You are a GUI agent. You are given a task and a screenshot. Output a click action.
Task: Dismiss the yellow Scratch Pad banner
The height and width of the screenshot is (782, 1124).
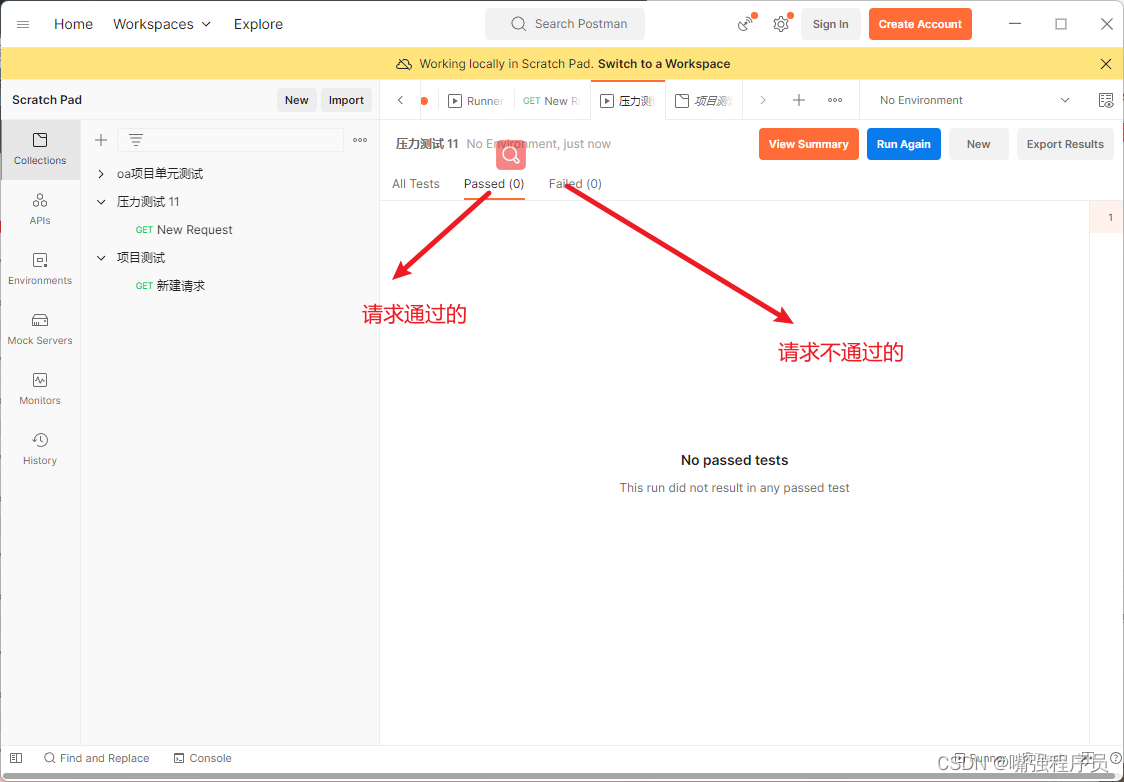tap(1105, 64)
